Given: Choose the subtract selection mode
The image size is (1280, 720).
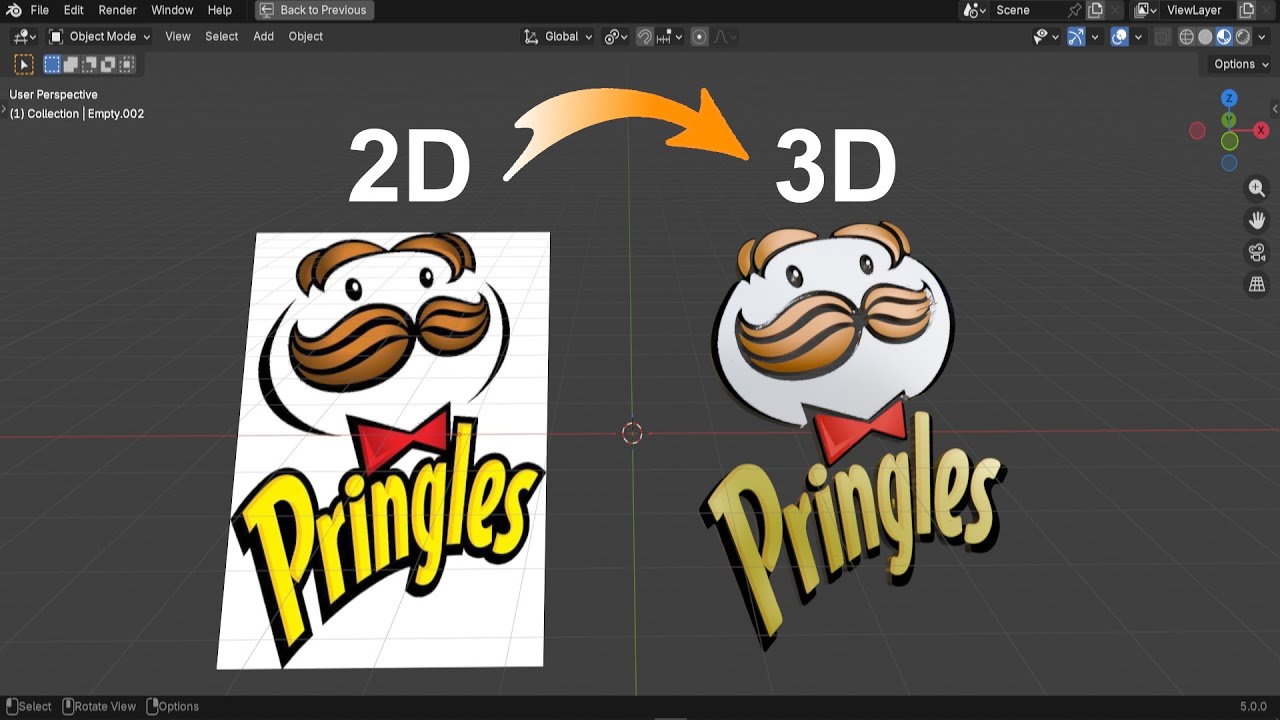Looking at the screenshot, I should click(x=90, y=65).
